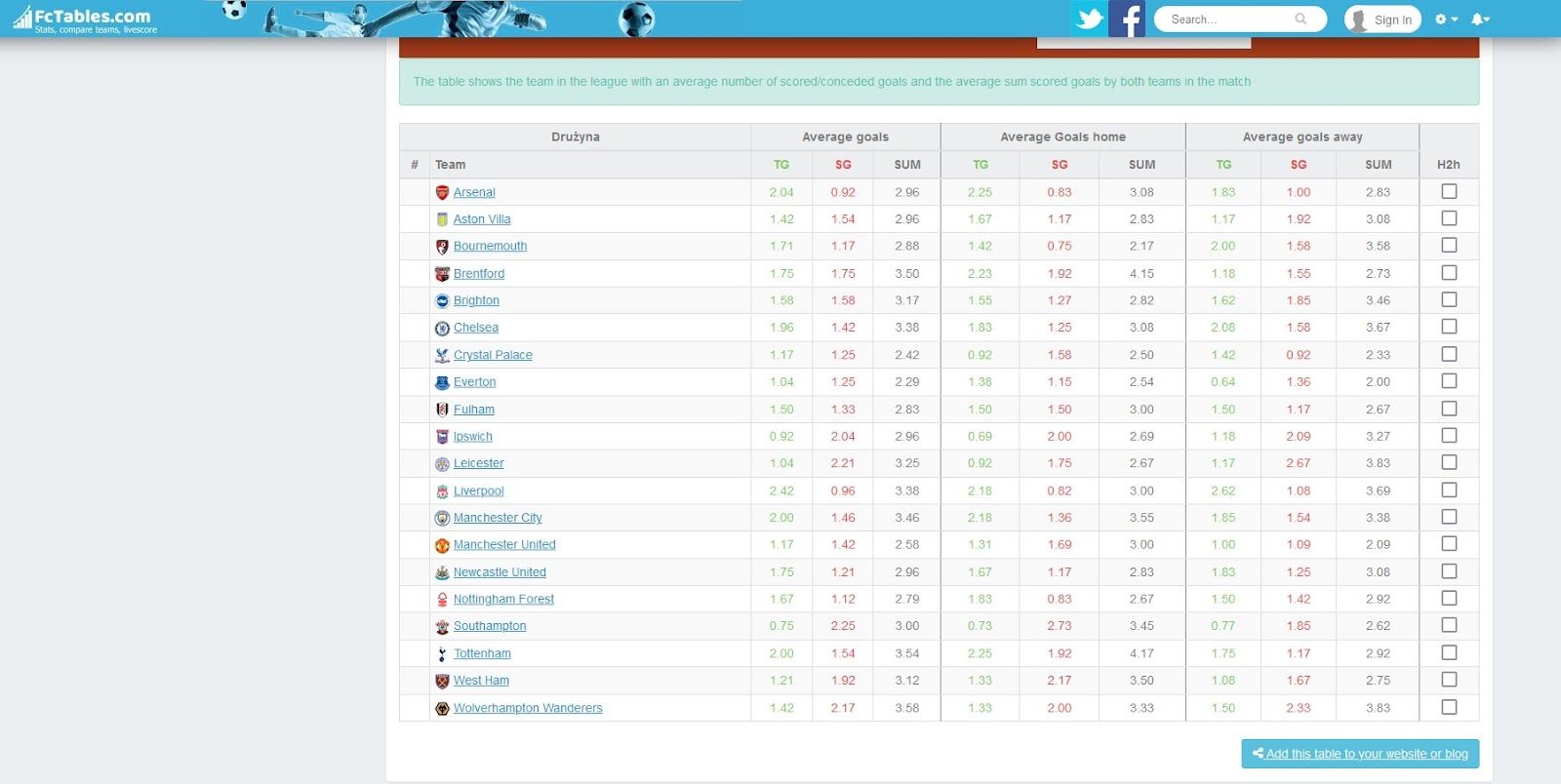Sort by Average goals SG column

(843, 165)
